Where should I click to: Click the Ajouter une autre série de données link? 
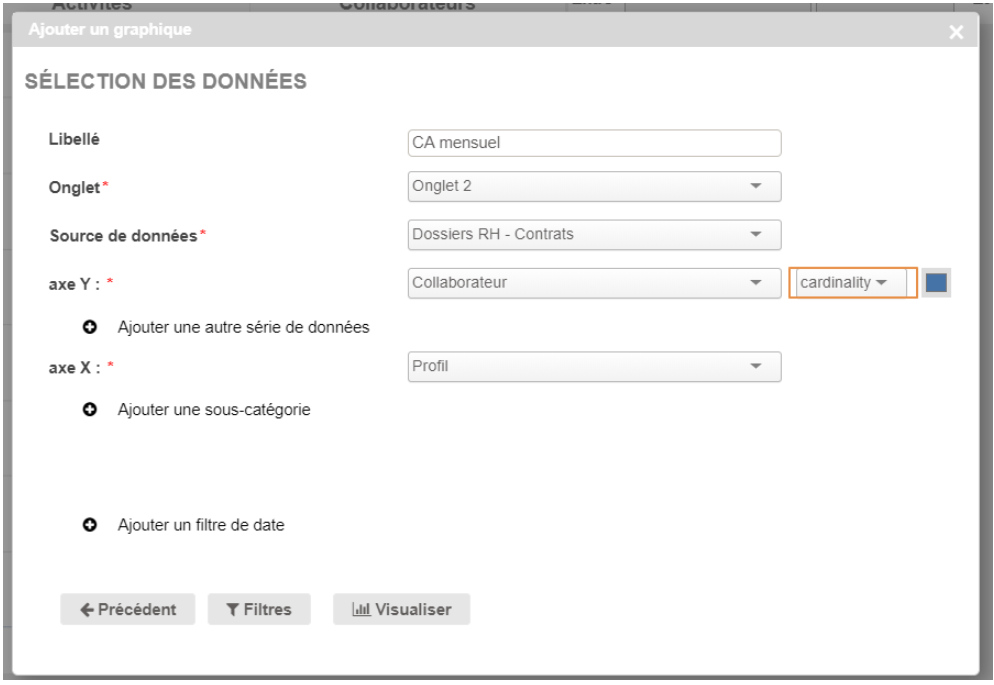click(x=244, y=327)
